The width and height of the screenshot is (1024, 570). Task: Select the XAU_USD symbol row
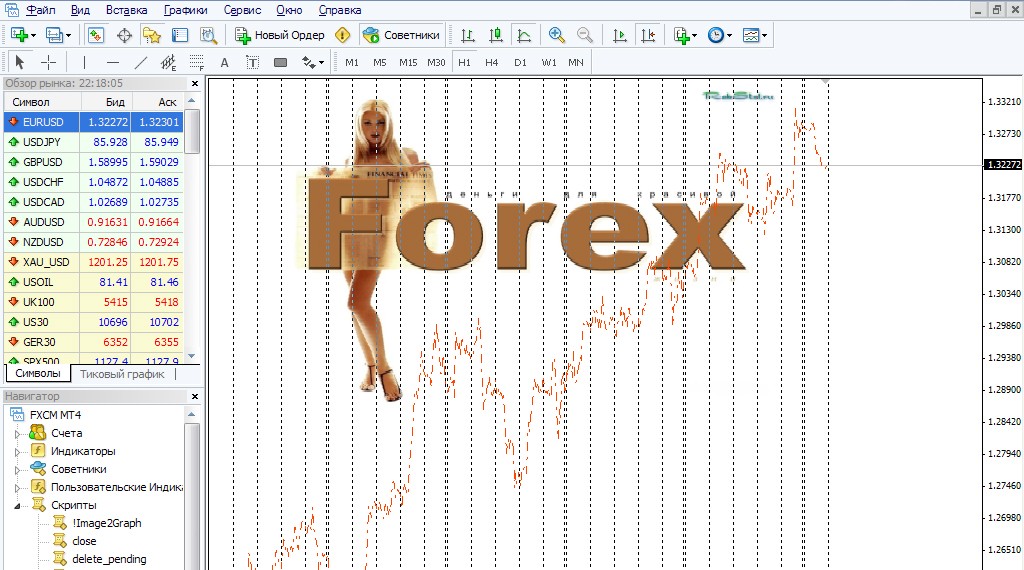pyautogui.click(x=93, y=262)
